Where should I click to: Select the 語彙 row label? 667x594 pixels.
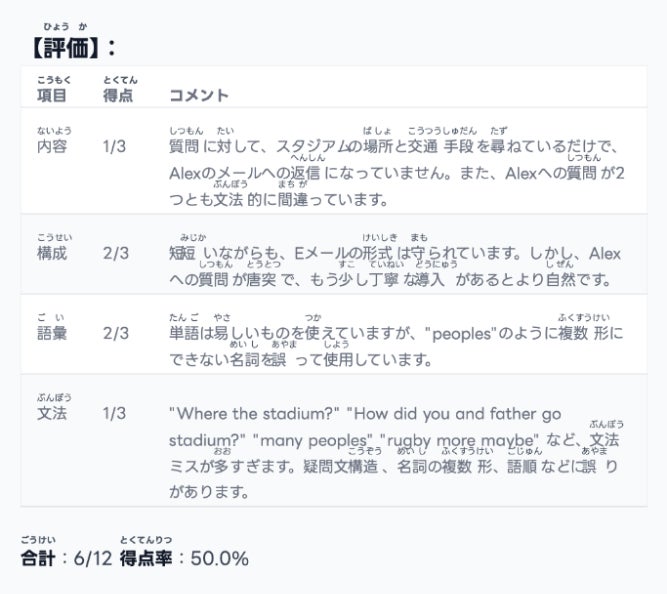point(52,333)
